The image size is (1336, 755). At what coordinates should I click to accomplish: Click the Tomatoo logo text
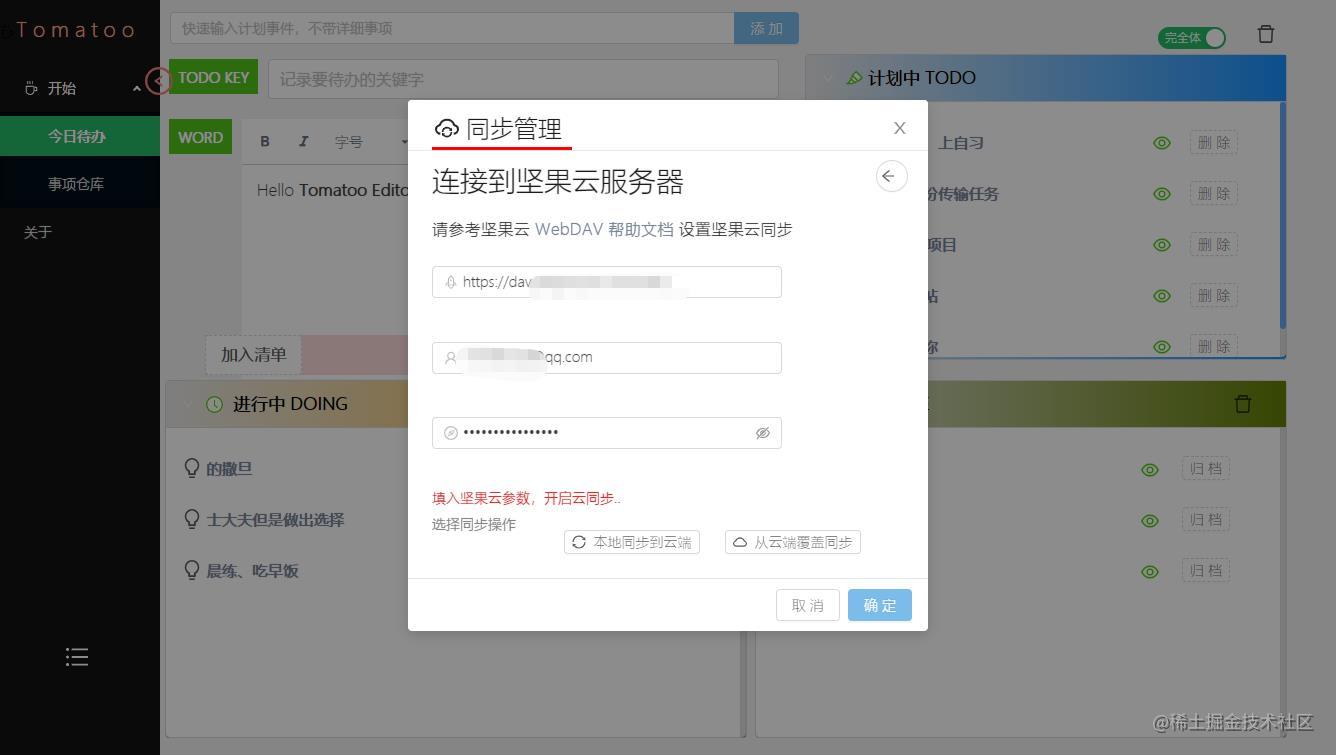pos(75,29)
